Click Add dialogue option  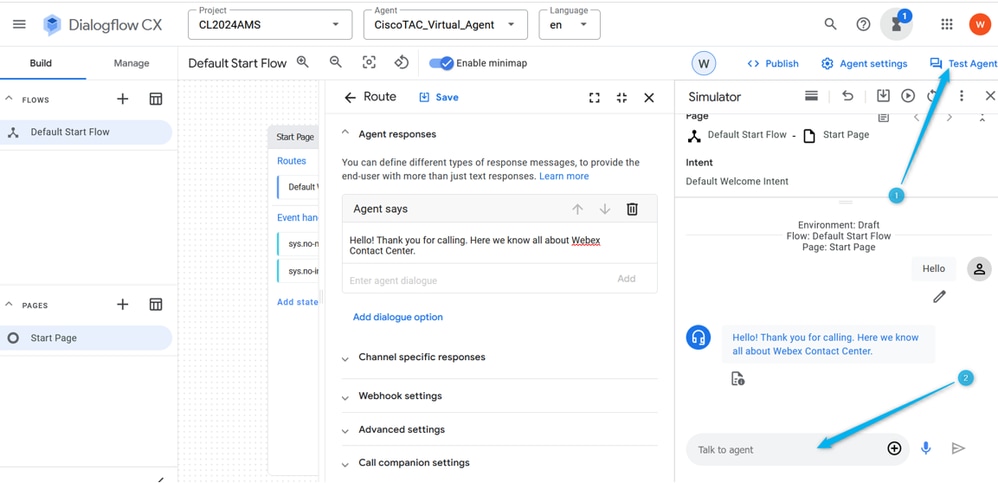tap(398, 317)
